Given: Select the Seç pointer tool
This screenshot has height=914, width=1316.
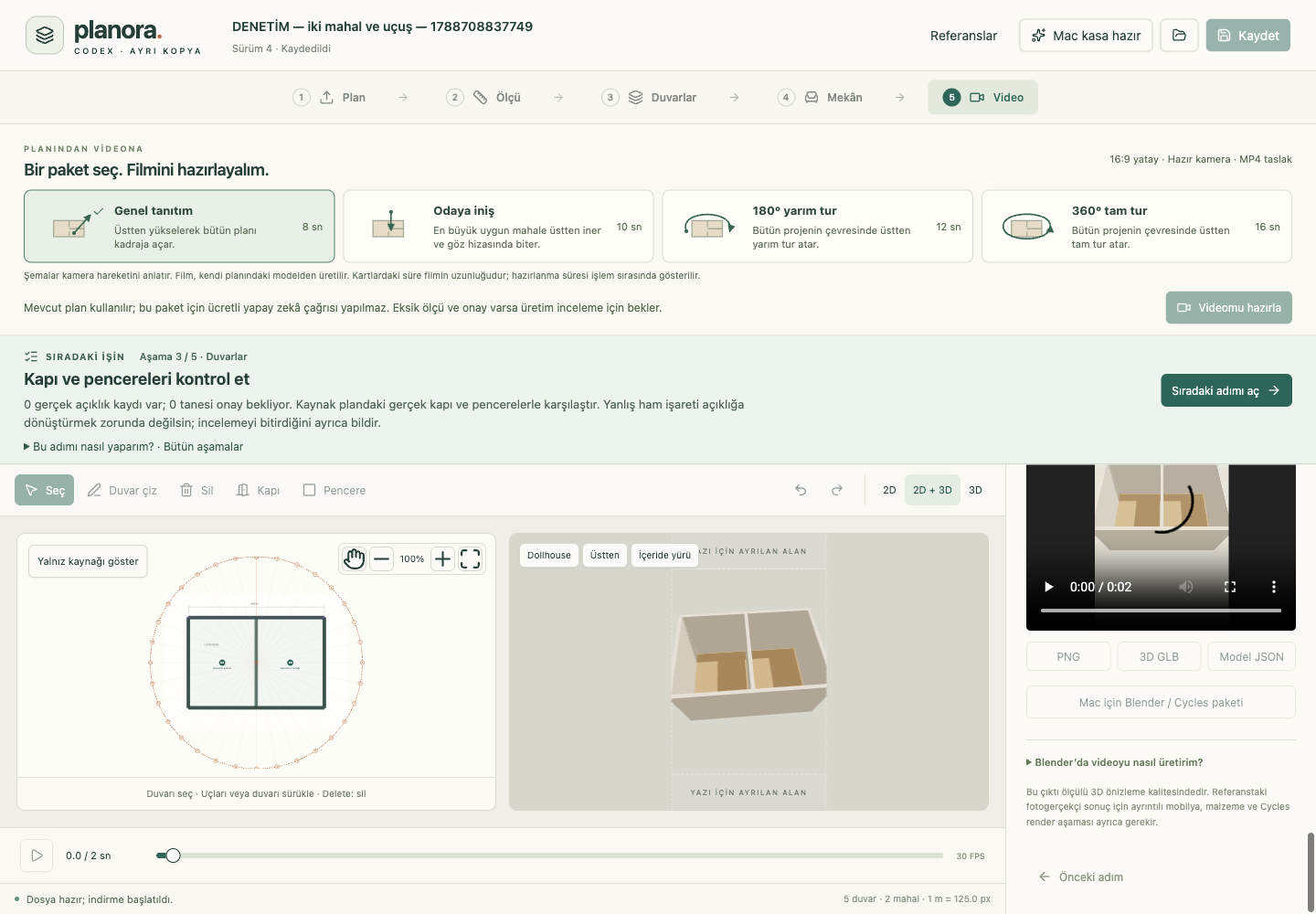Looking at the screenshot, I should pos(44,490).
